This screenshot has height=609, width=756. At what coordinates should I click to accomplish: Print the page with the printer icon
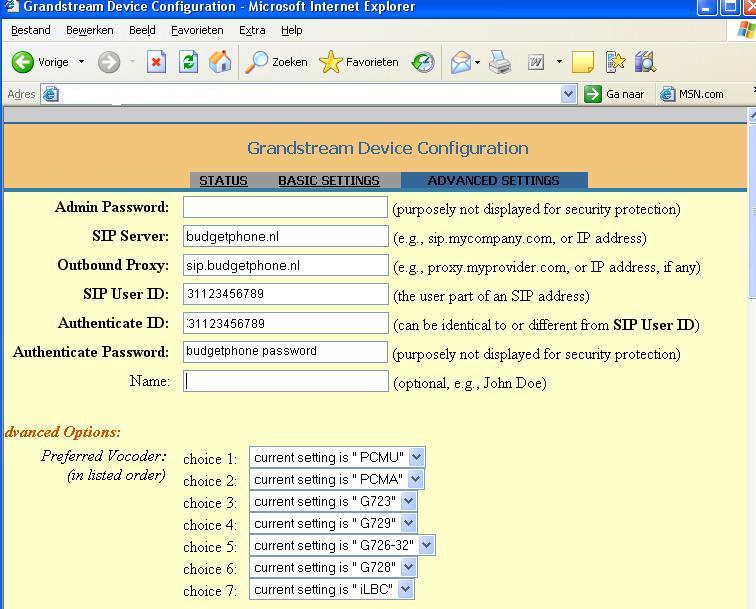click(500, 62)
